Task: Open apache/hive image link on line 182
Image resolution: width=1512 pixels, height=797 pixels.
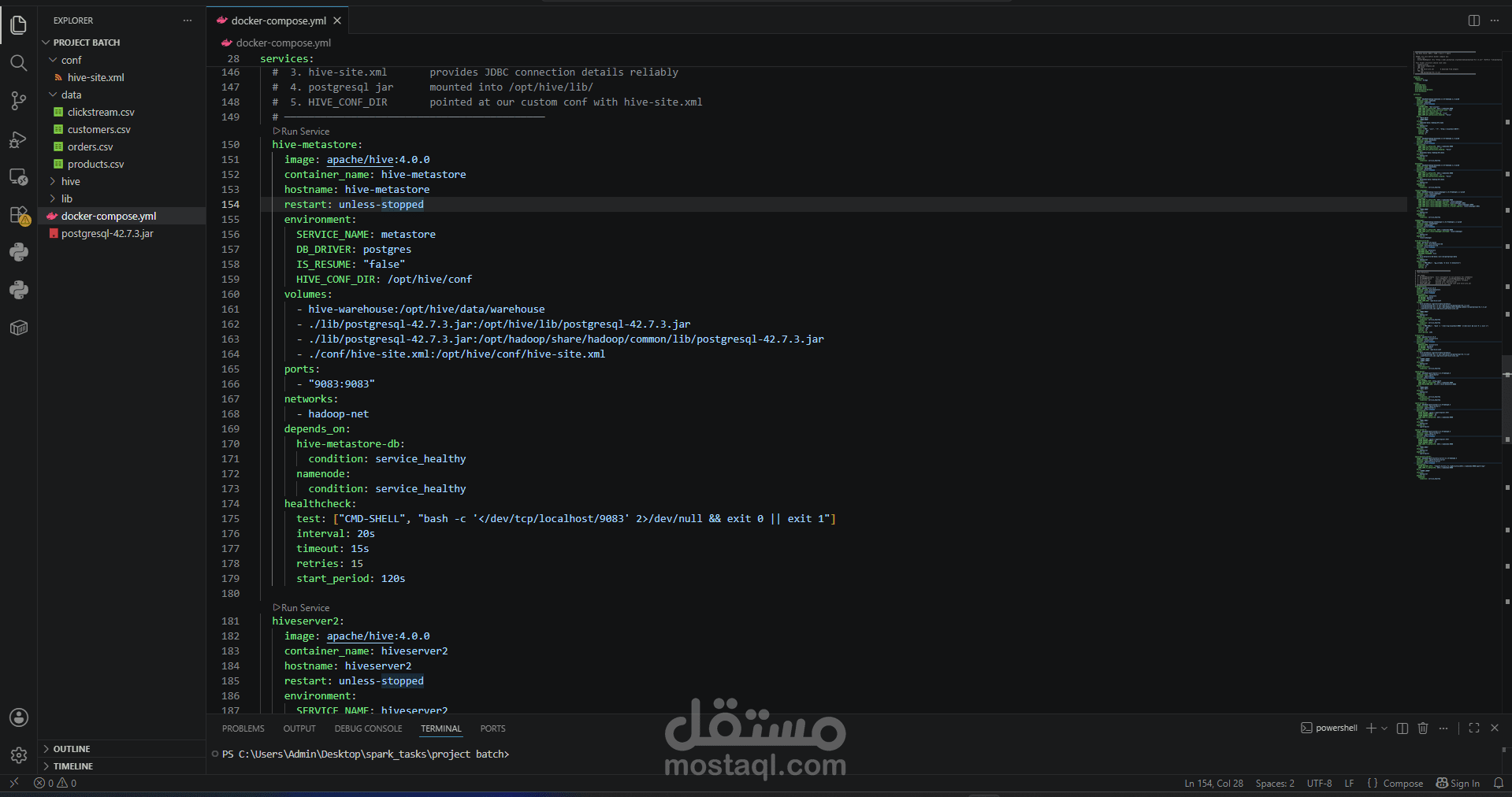Action: [360, 636]
